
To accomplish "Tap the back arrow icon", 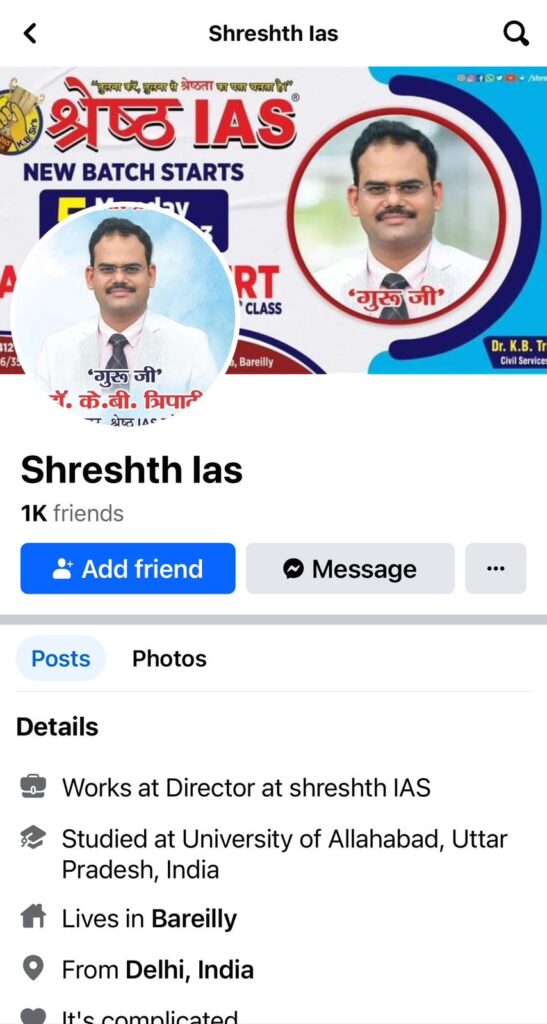I will click(x=30, y=33).
